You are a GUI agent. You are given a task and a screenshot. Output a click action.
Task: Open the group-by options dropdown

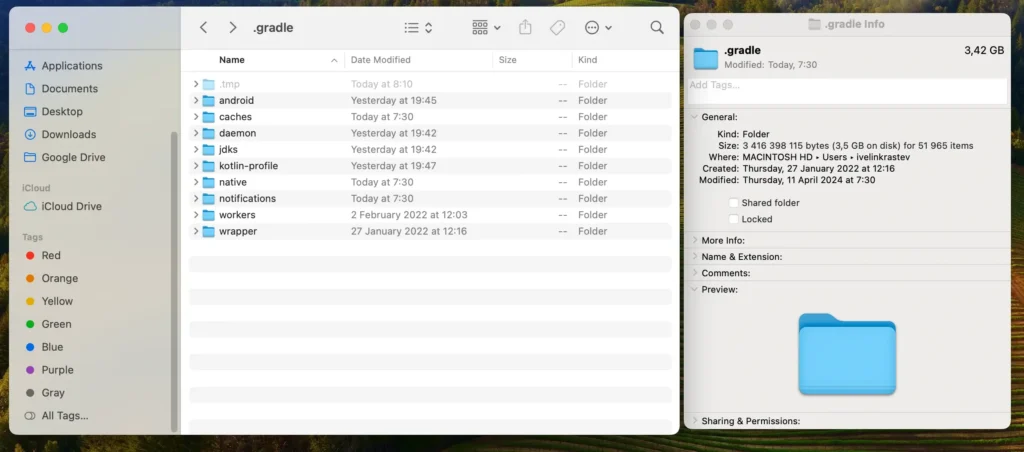coord(486,28)
